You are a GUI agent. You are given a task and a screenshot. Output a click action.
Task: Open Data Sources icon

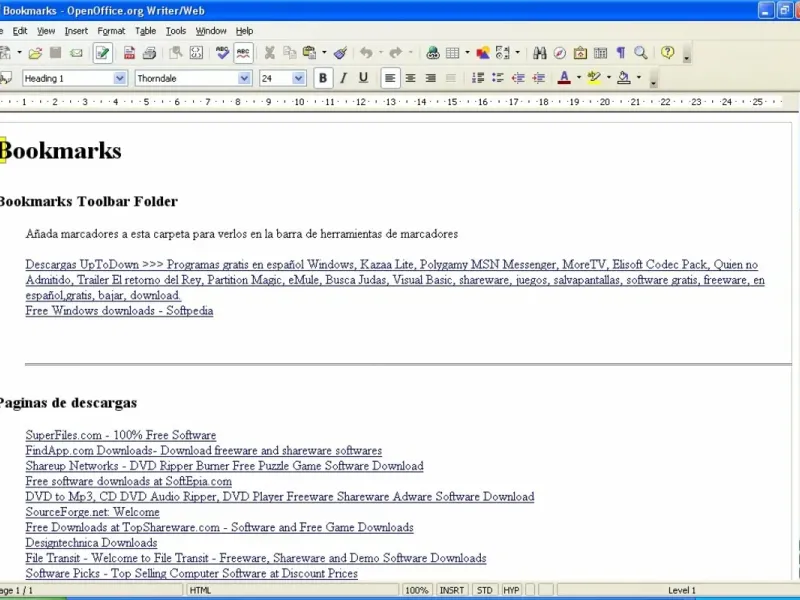(601, 53)
